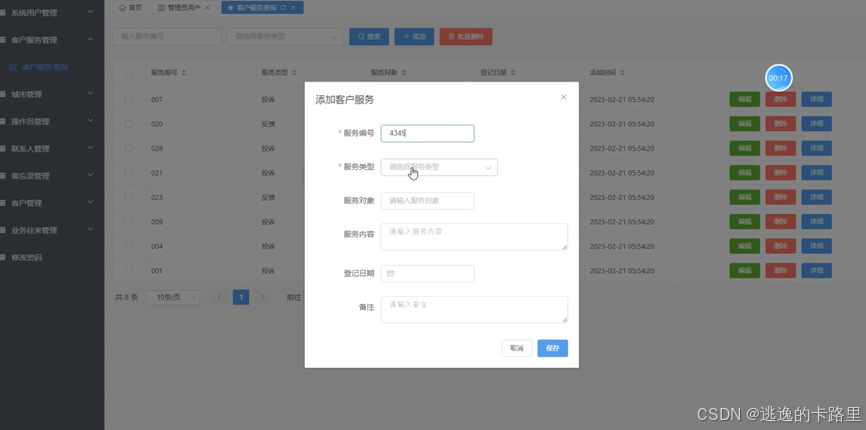The image size is (866, 430).
Task: Expand 备忘录管理 menu
Action: pos(52,176)
